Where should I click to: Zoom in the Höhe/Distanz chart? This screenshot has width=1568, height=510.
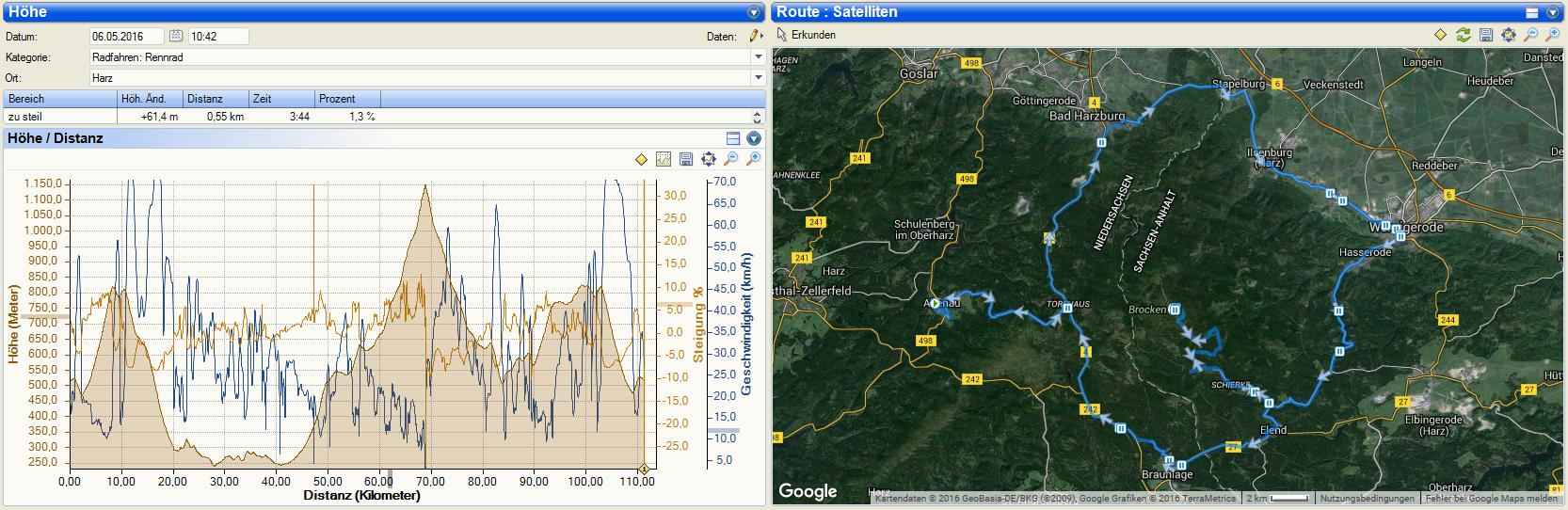(x=753, y=160)
